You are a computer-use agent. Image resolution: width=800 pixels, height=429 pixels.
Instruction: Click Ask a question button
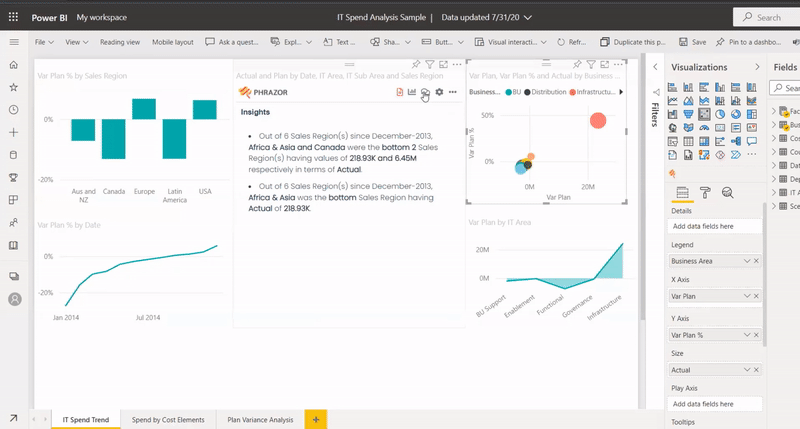[232, 42]
